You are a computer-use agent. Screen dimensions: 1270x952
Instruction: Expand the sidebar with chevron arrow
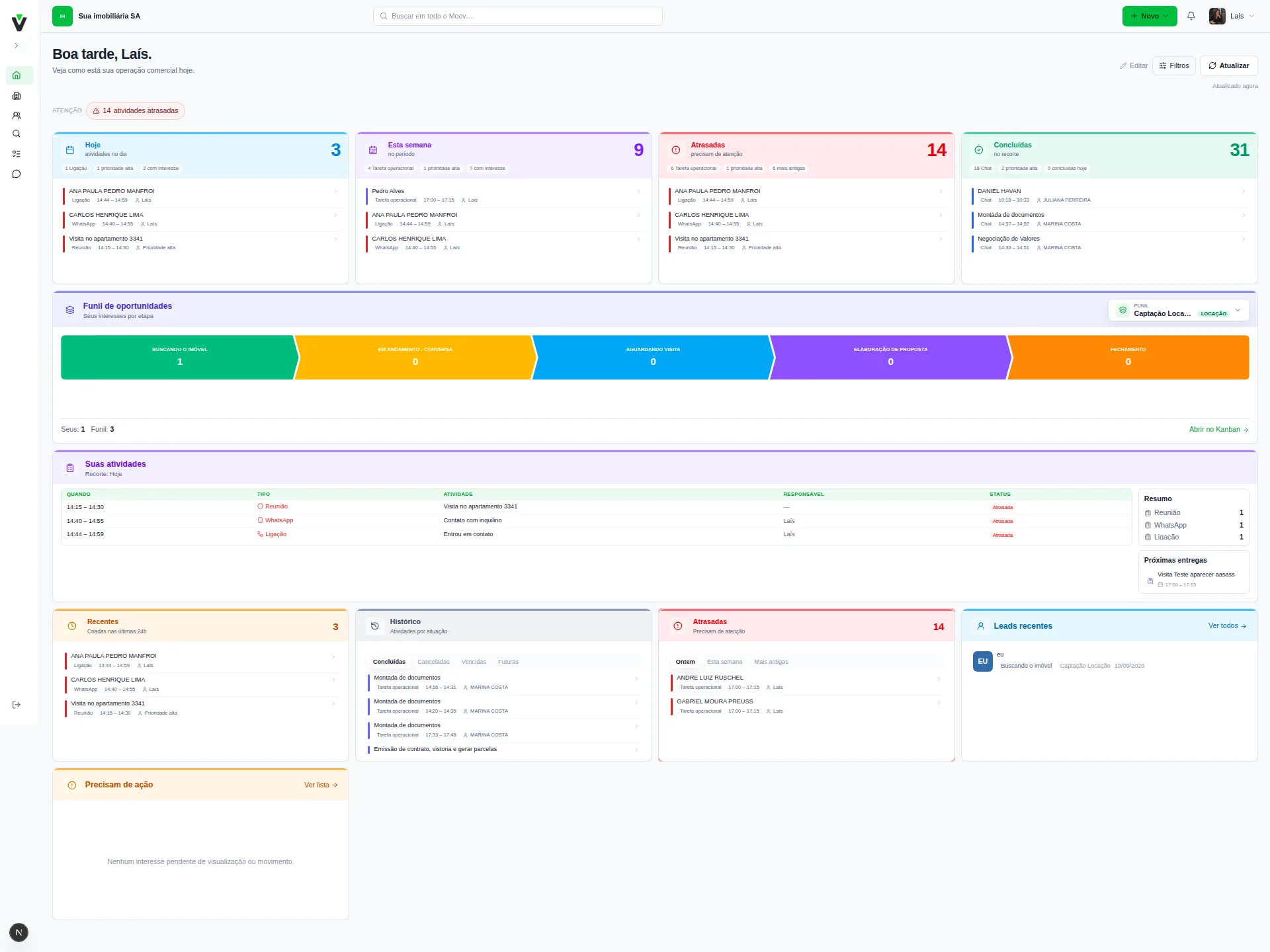(x=17, y=46)
